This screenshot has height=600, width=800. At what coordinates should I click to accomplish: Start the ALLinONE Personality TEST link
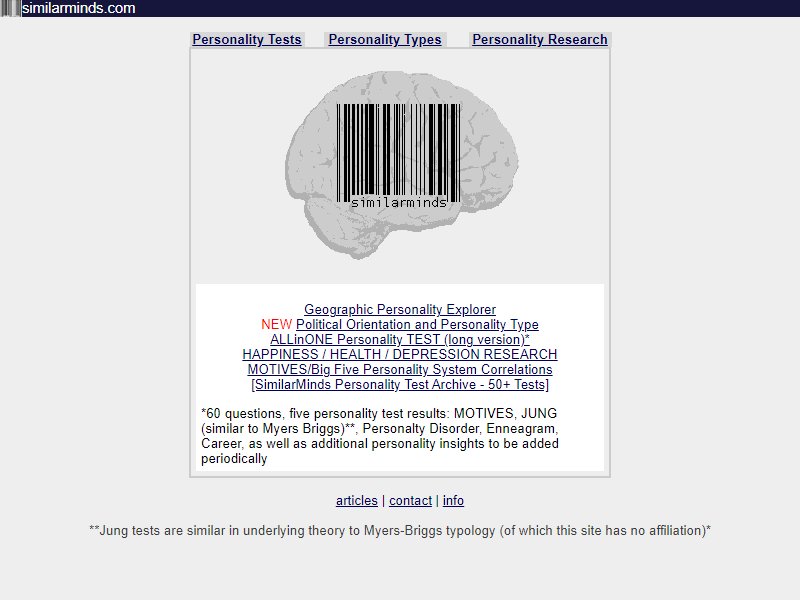[400, 339]
